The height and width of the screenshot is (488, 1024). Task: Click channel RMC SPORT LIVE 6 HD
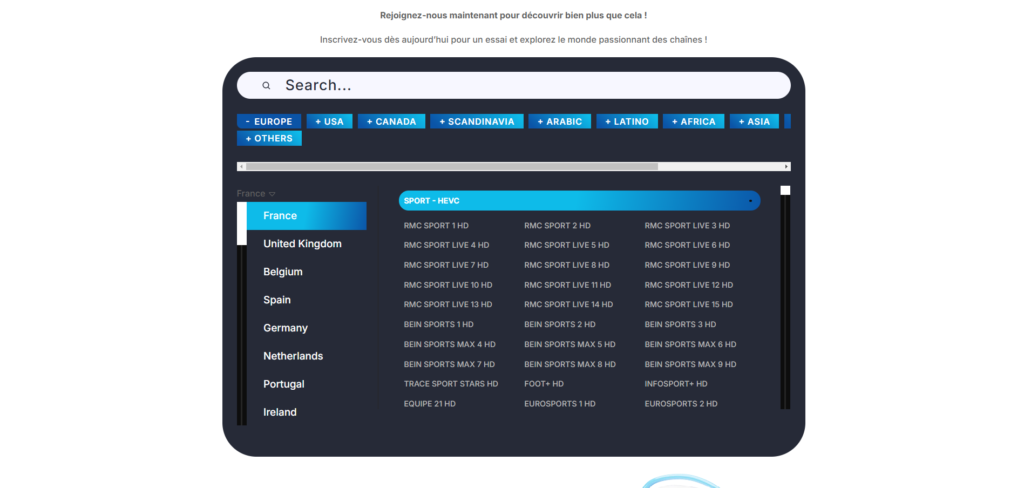[x=687, y=245]
